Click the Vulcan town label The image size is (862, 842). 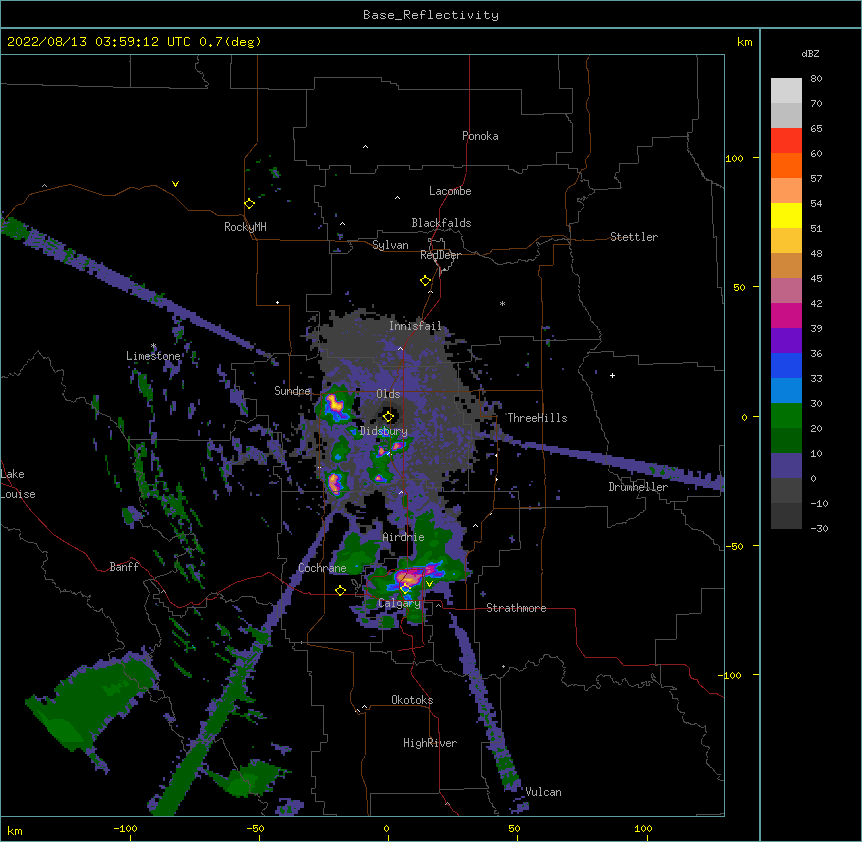(543, 792)
